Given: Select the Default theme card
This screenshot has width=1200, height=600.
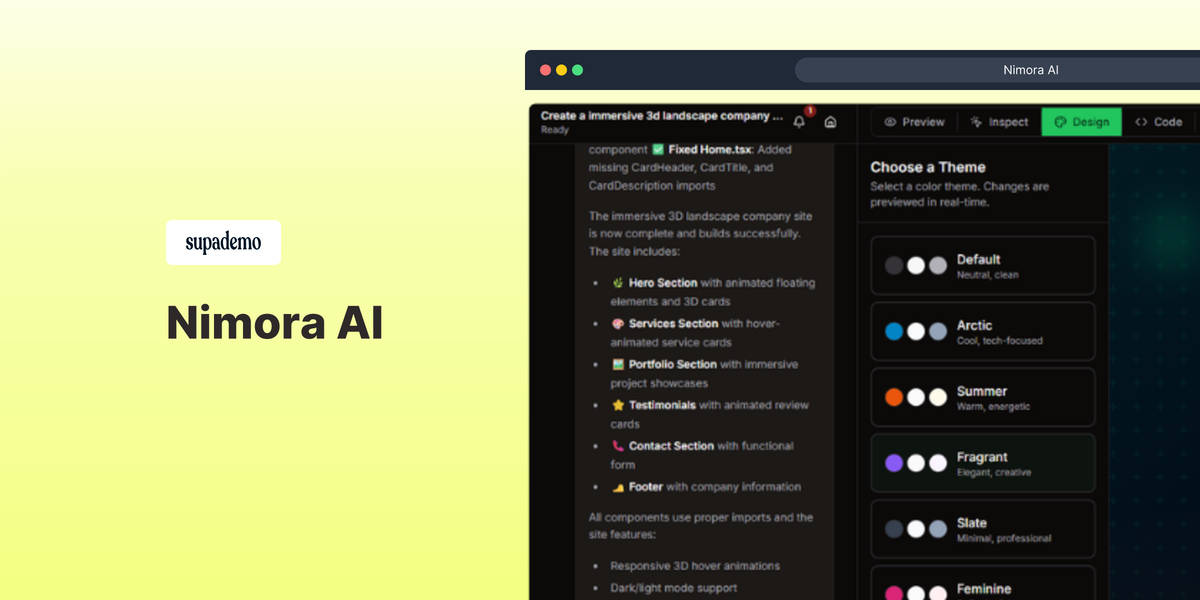Looking at the screenshot, I should tap(983, 265).
